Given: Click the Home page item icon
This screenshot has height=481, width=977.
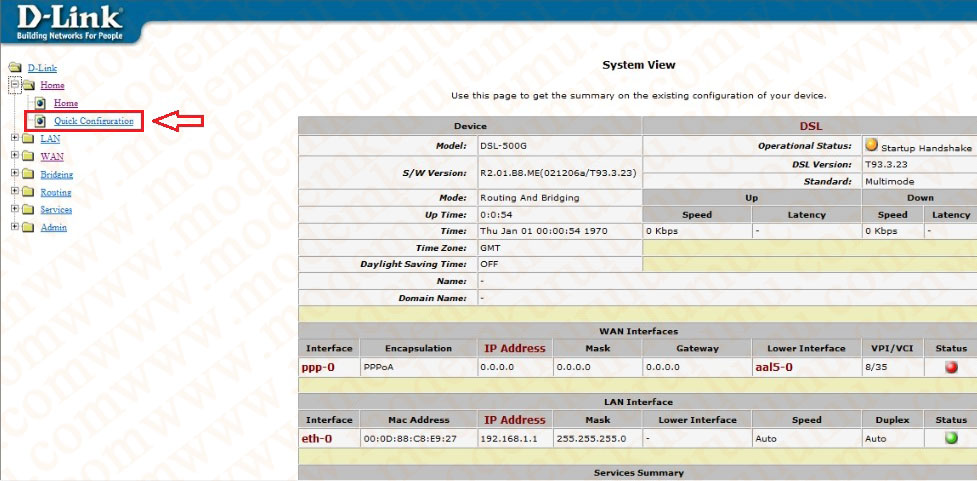Looking at the screenshot, I should (41, 103).
